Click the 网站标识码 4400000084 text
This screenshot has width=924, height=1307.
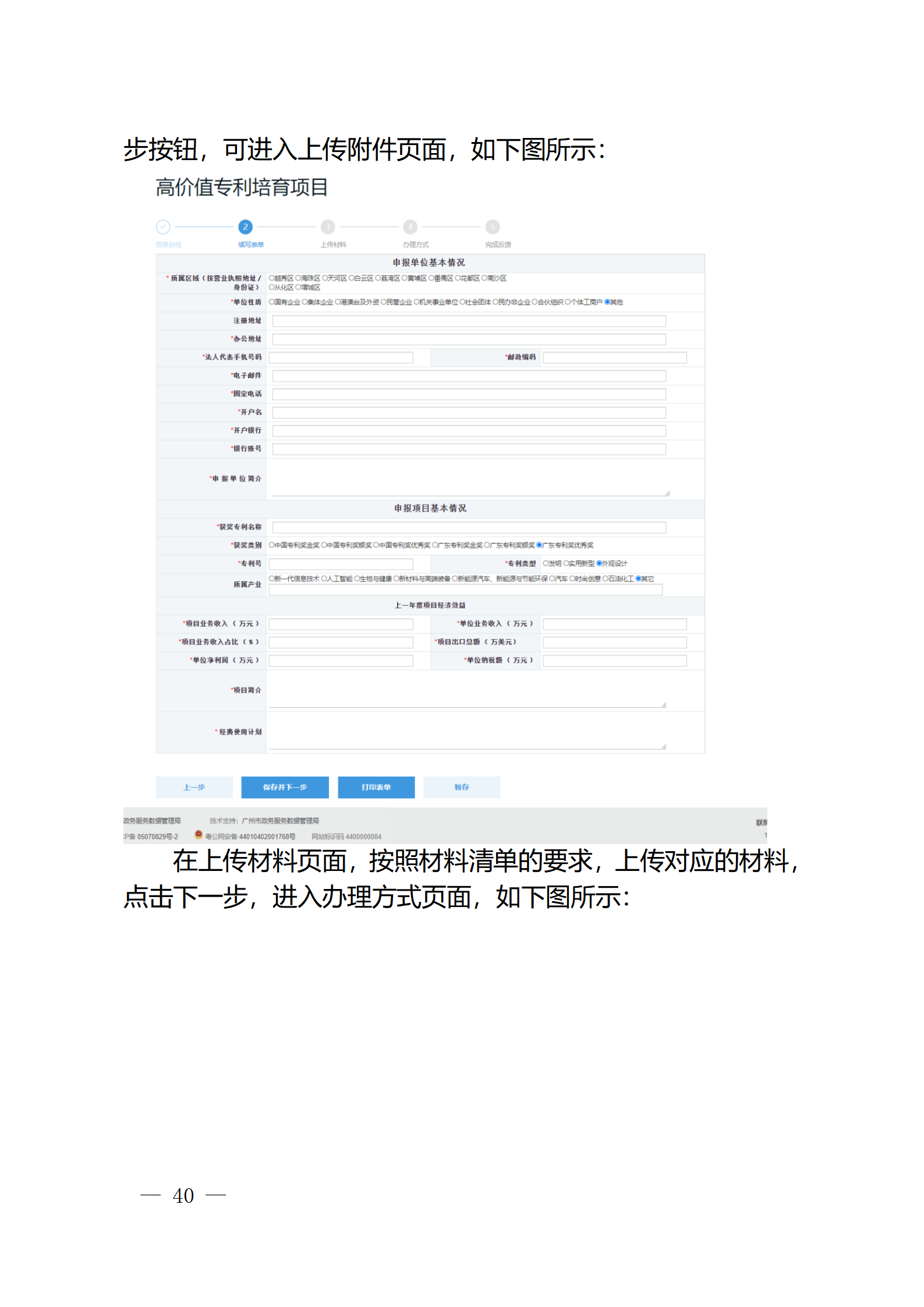point(346,837)
